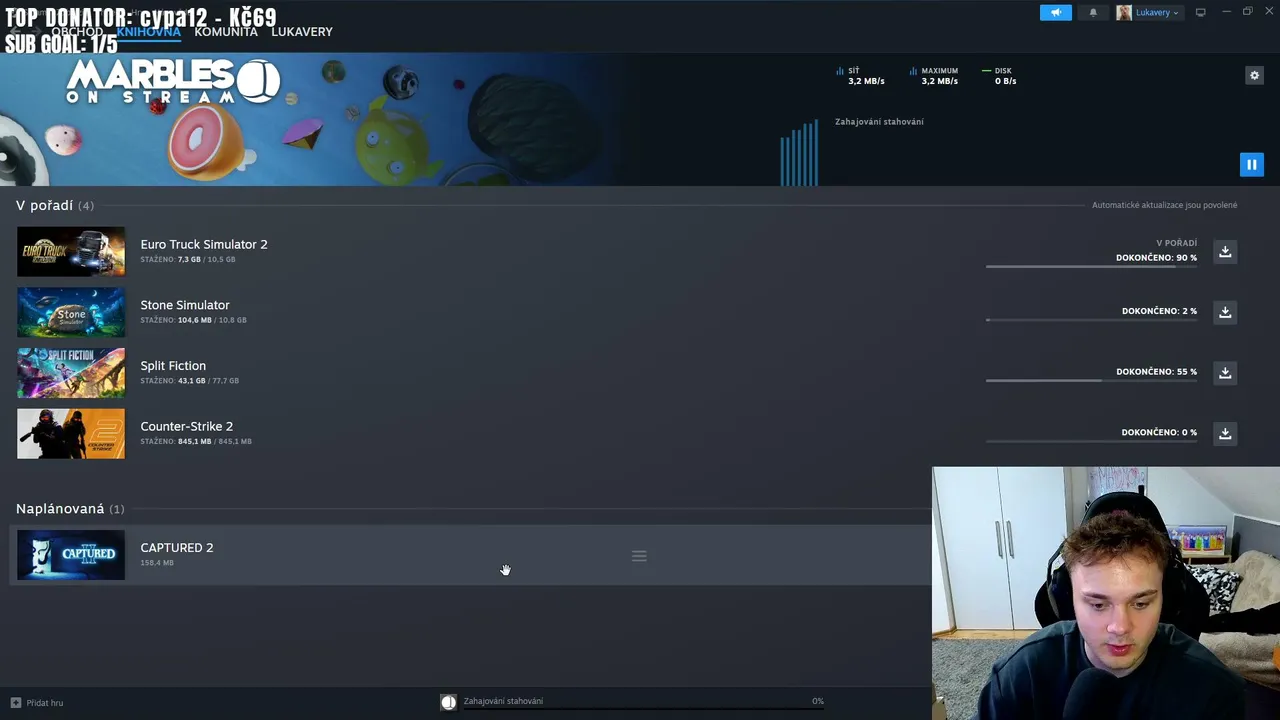Click Euro Truck Simulator 2 progress bar

pos(1091,267)
